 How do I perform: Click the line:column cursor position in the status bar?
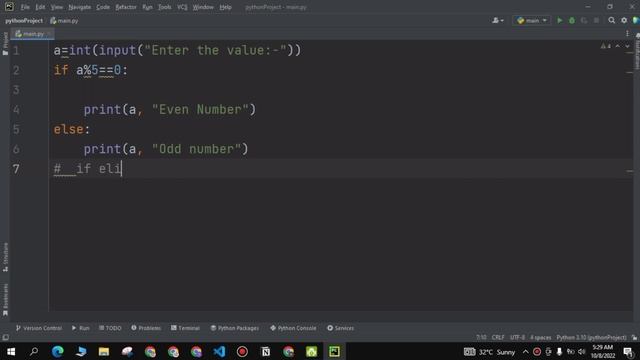click(x=481, y=338)
